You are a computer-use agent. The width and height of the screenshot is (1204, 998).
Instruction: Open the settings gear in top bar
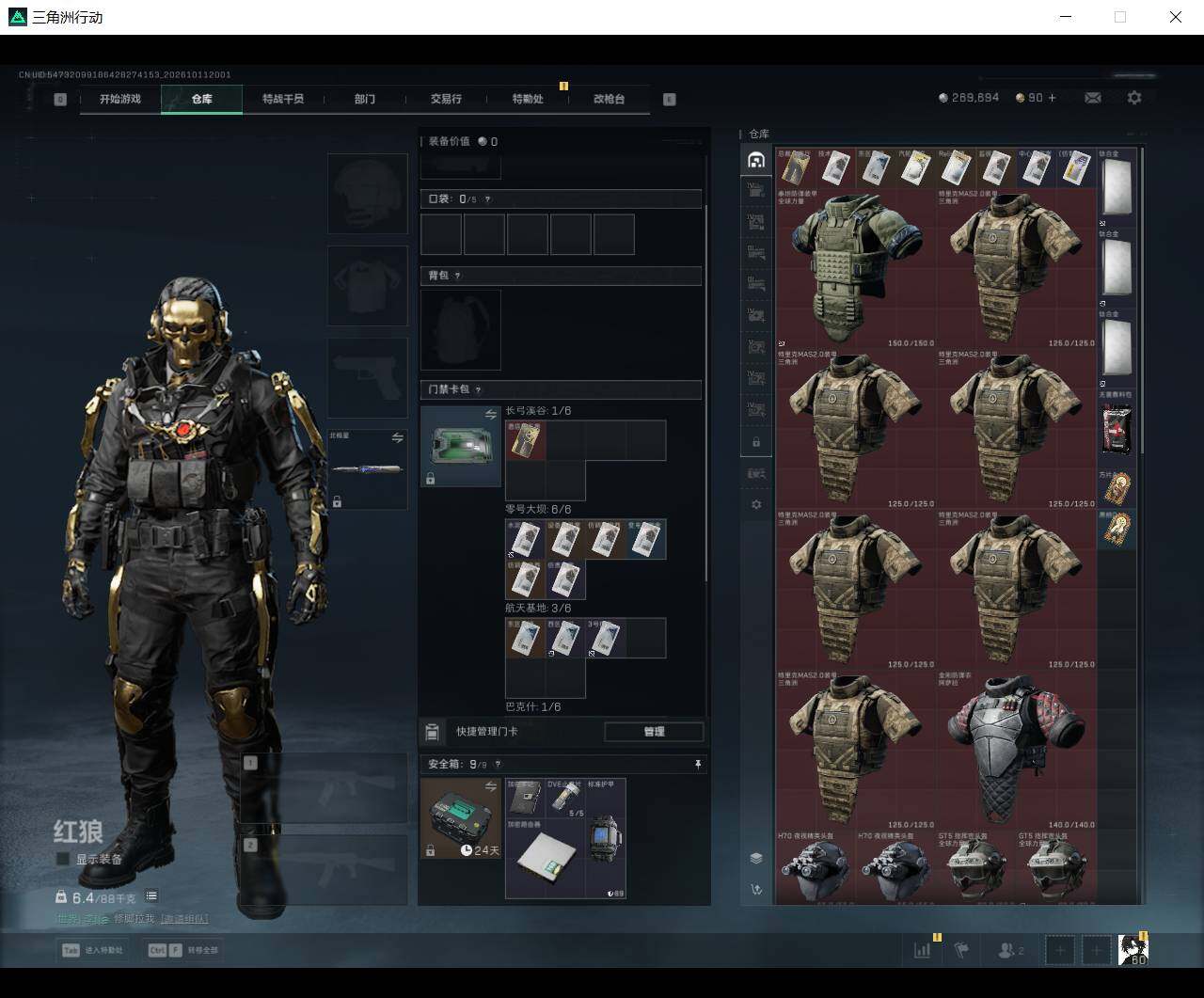coord(1134,98)
